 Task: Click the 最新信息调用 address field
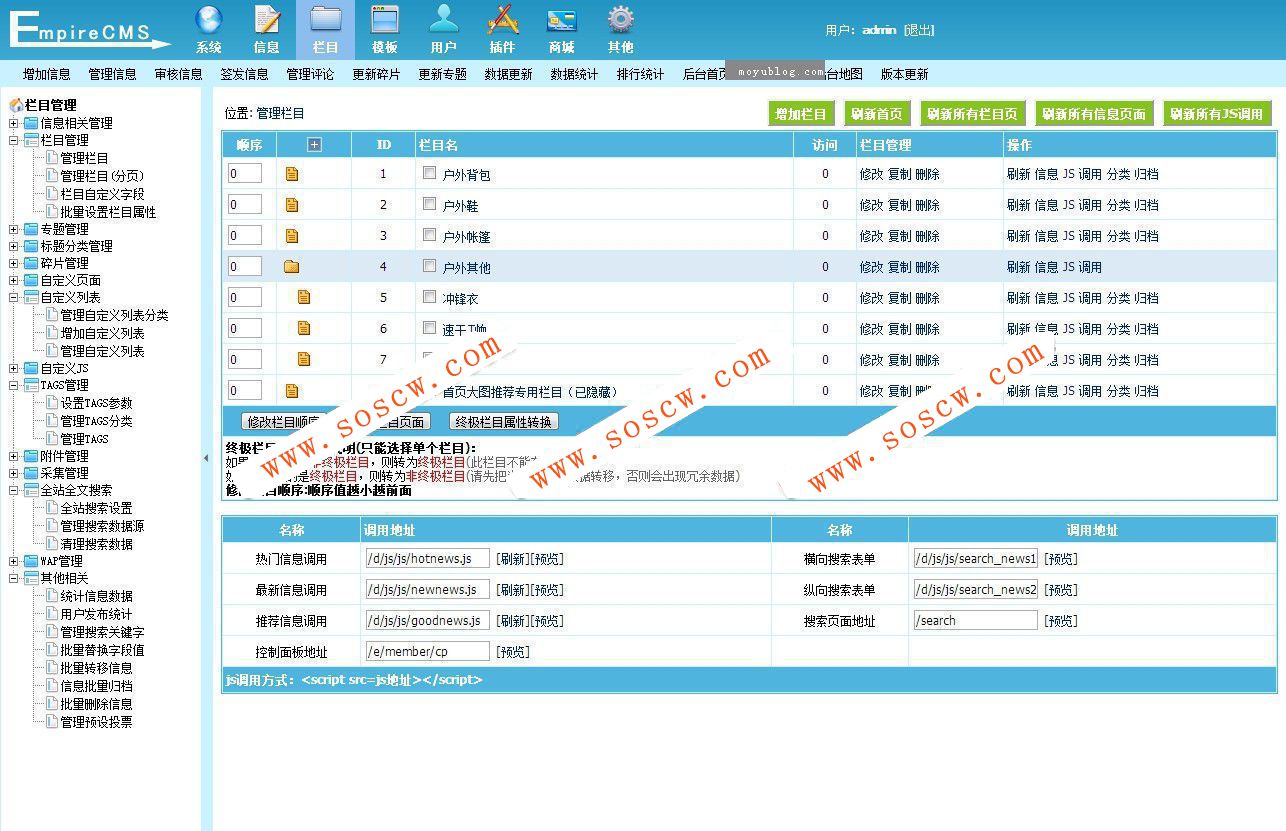pos(427,589)
